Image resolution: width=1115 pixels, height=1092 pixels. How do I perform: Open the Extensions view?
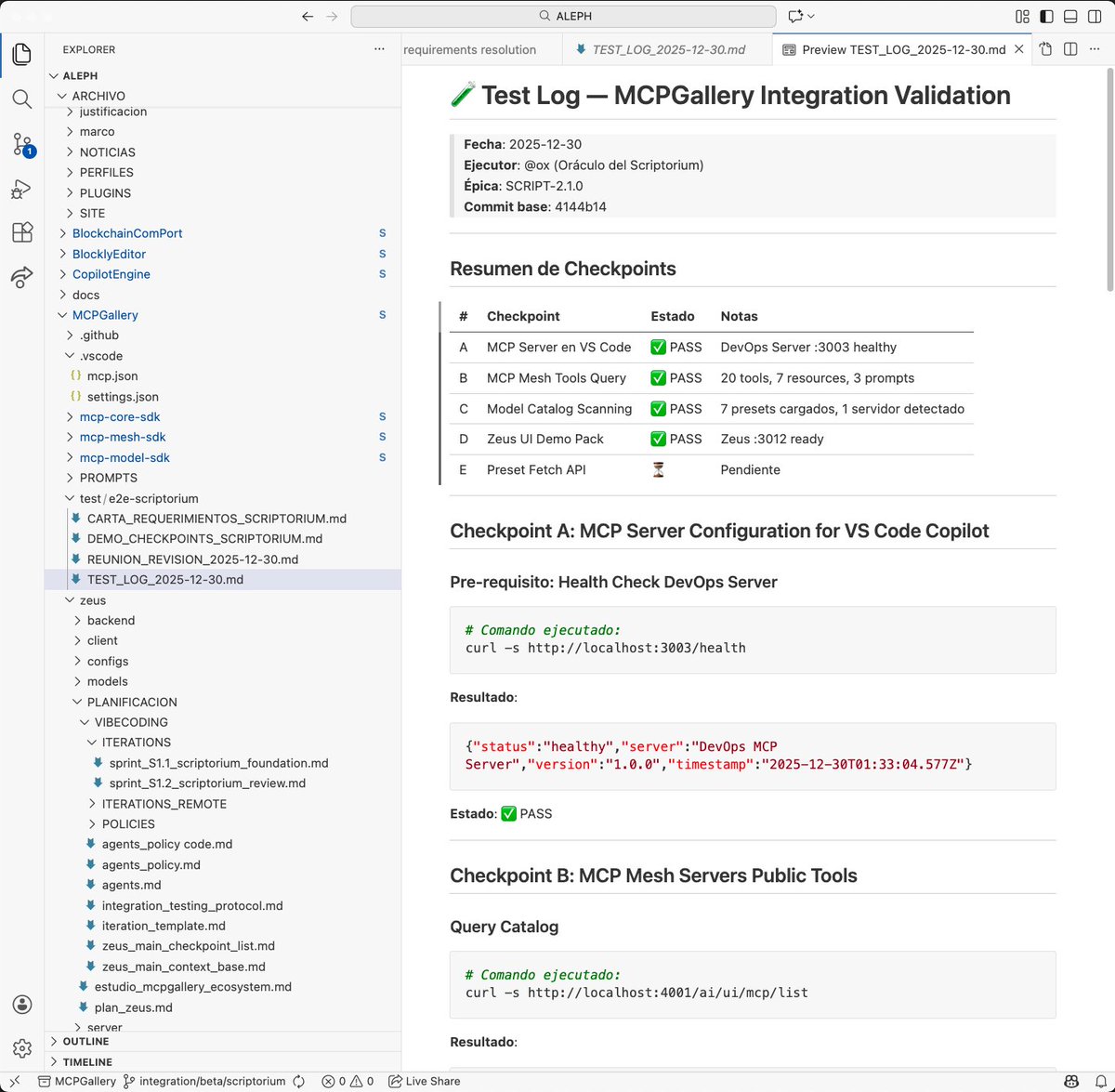pyautogui.click(x=22, y=232)
